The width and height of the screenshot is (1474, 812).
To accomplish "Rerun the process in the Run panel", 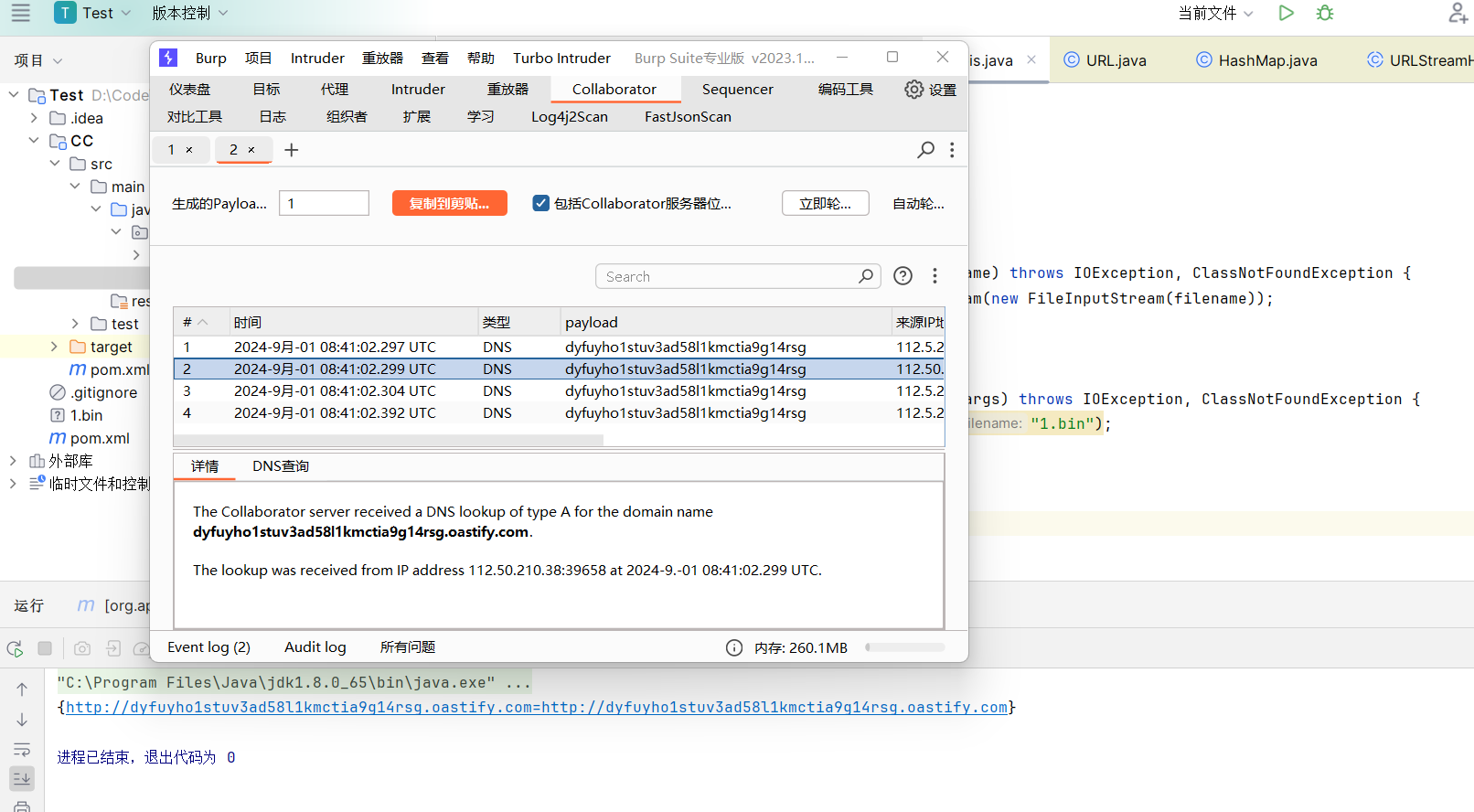I will tap(15, 648).
